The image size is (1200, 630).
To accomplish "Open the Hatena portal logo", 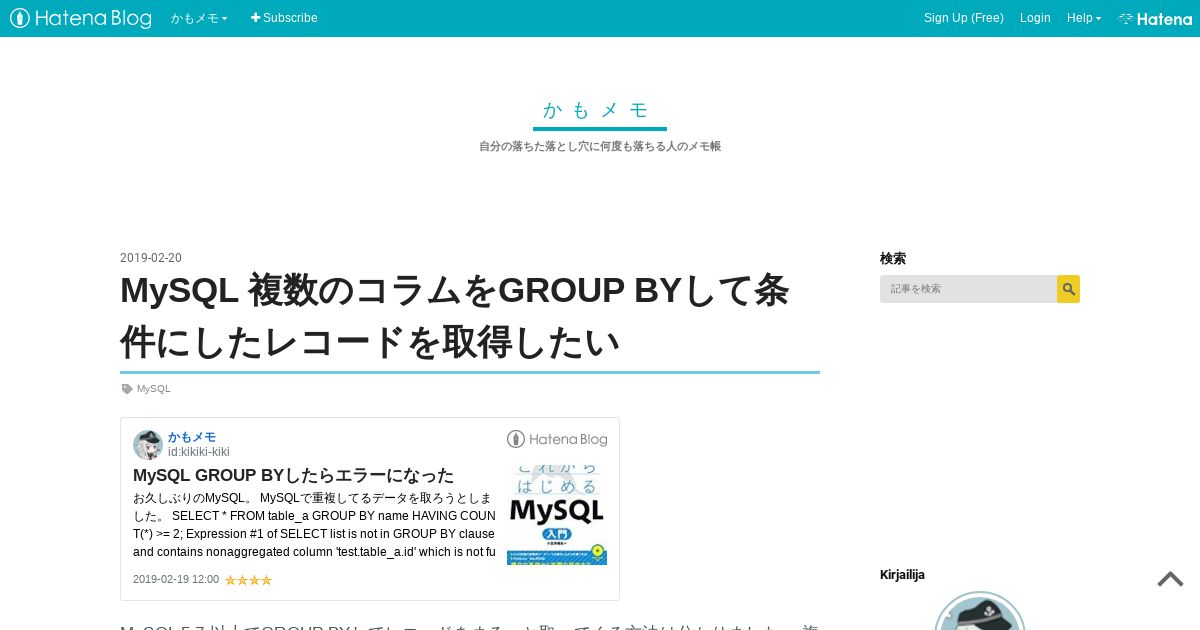I will (x=1155, y=18).
